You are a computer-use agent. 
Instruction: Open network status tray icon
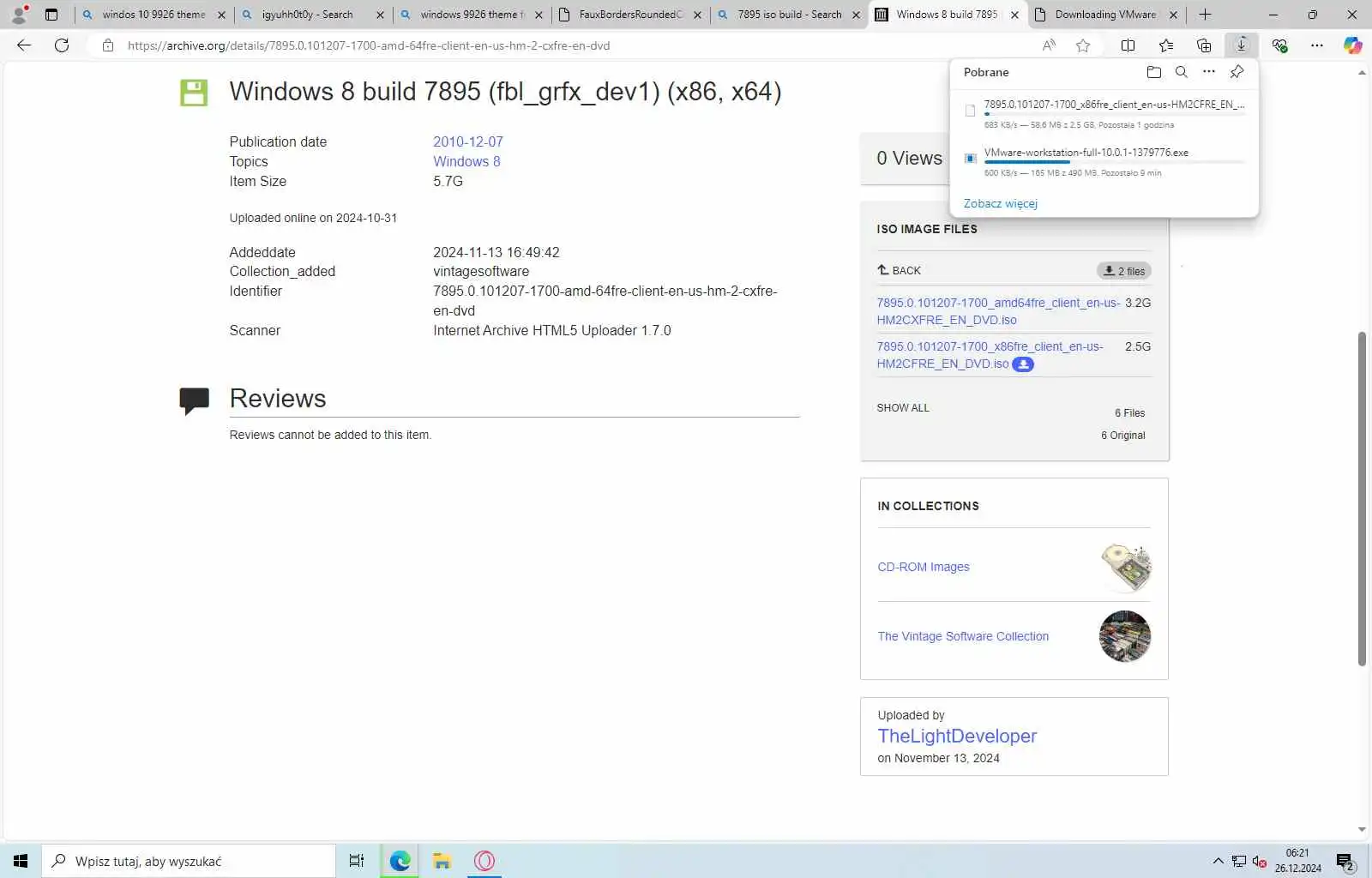point(1238,862)
